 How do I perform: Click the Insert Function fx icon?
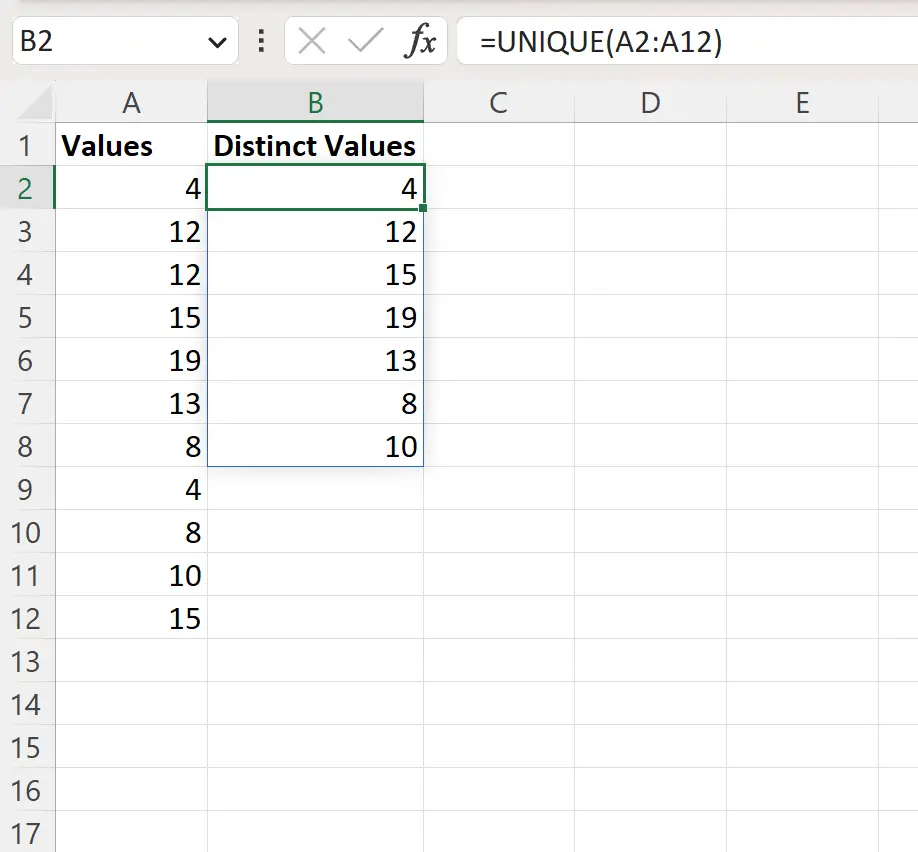pyautogui.click(x=420, y=41)
